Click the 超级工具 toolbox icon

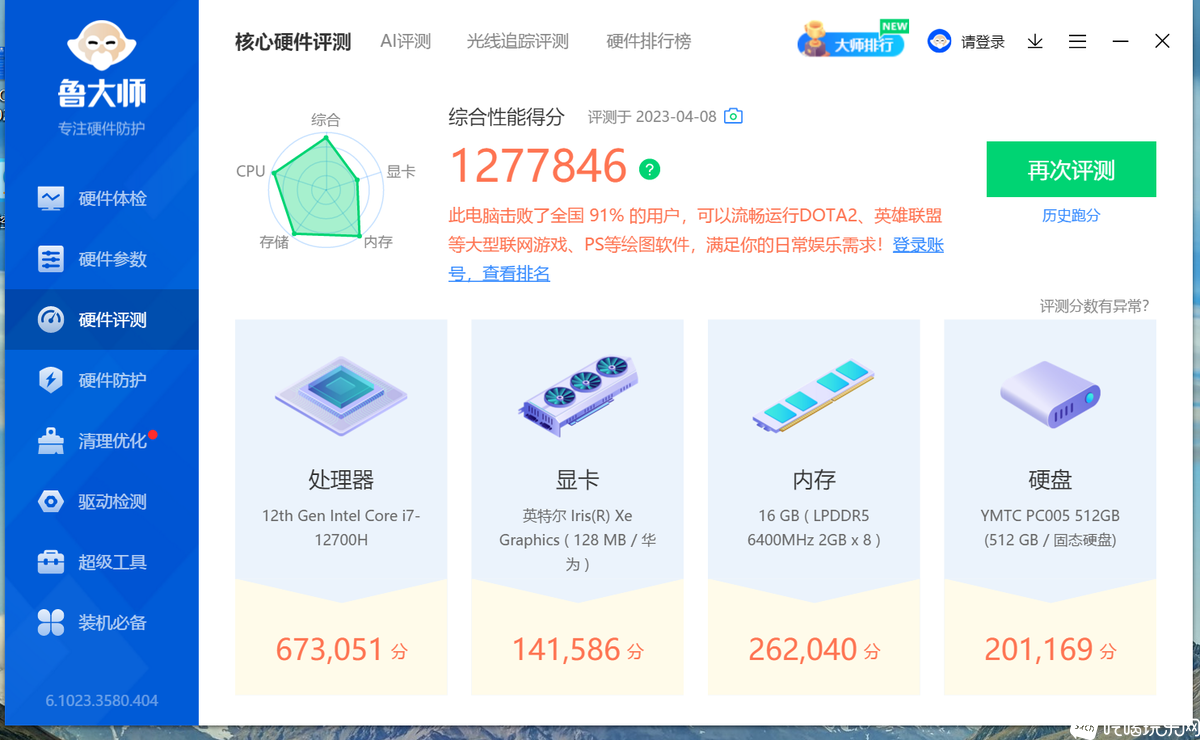pyautogui.click(x=51, y=562)
